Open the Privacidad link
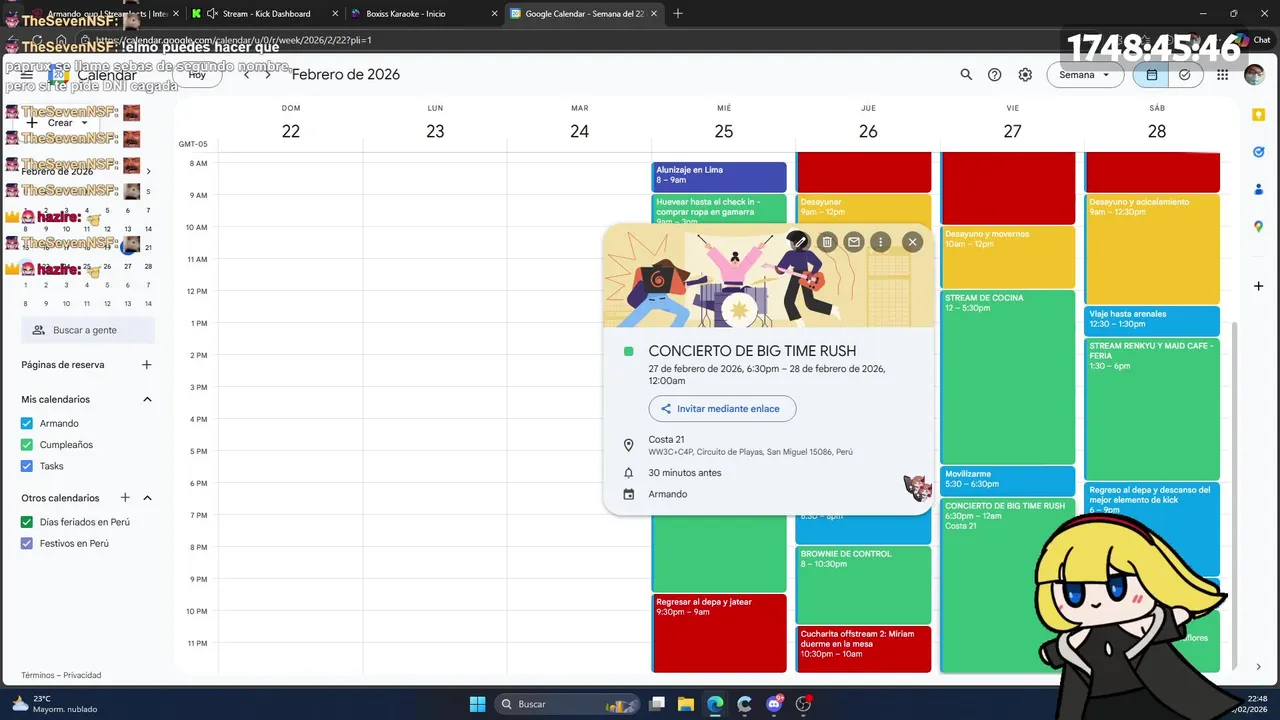This screenshot has height=720, width=1280. (82, 675)
